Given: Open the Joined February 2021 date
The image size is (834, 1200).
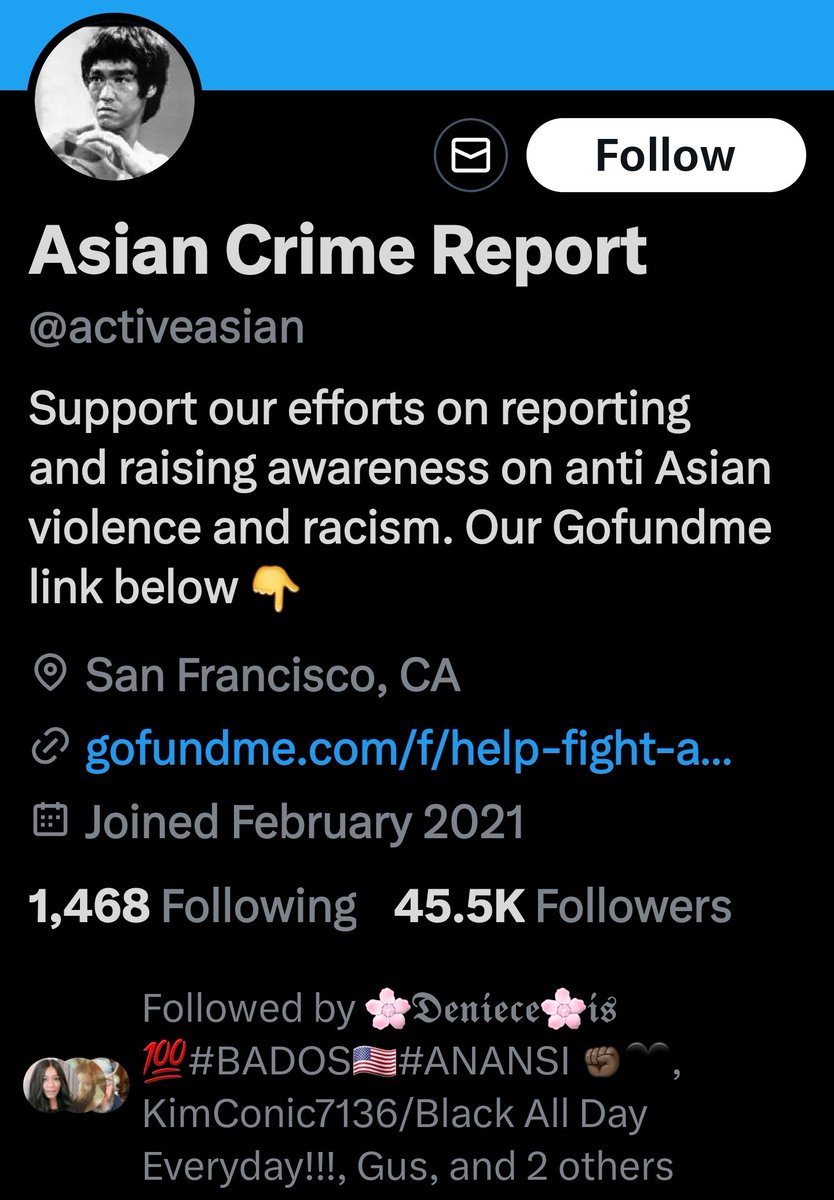Looking at the screenshot, I should tap(304, 822).
